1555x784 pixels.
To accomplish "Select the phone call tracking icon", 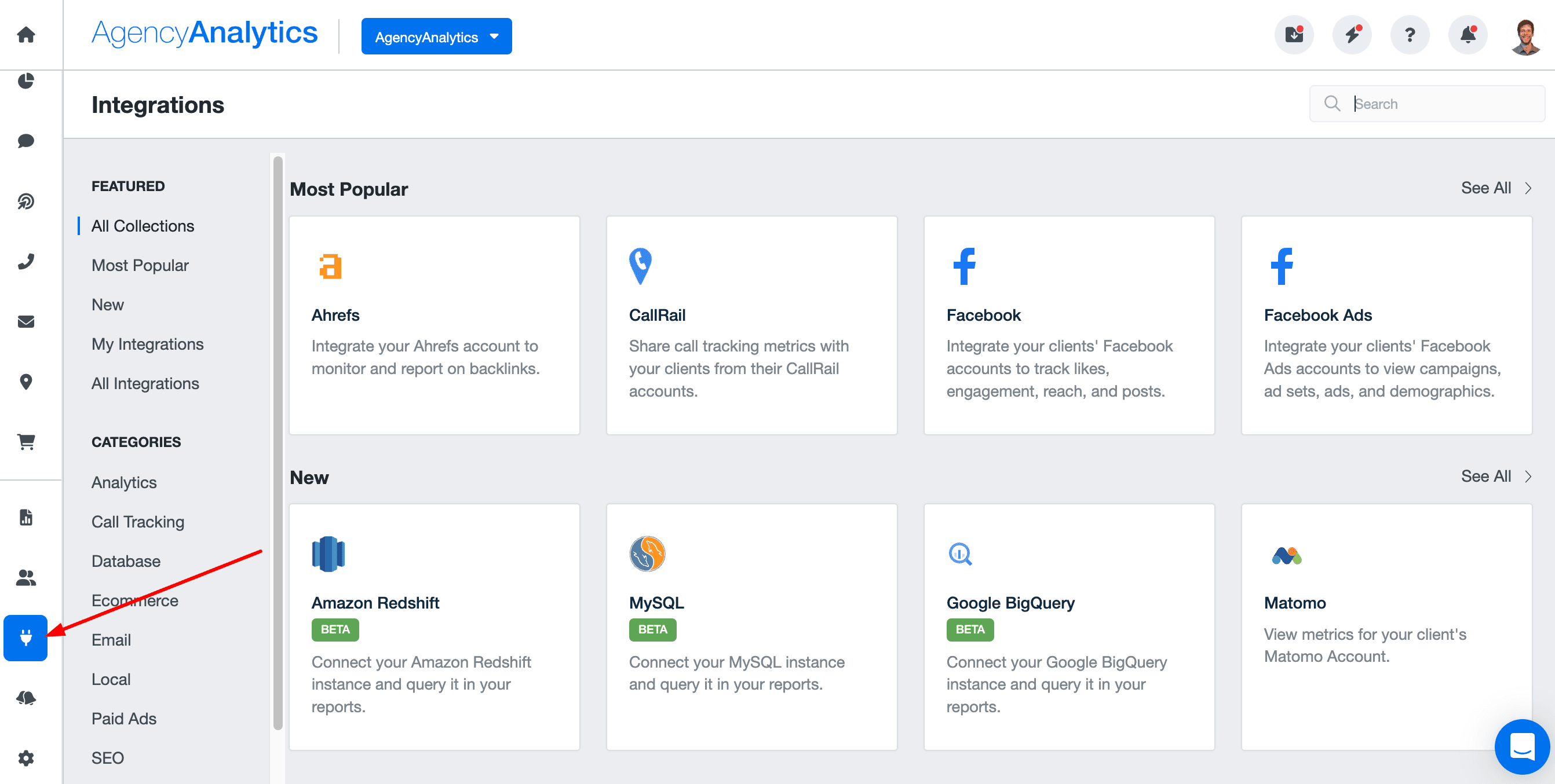I will click(x=25, y=262).
